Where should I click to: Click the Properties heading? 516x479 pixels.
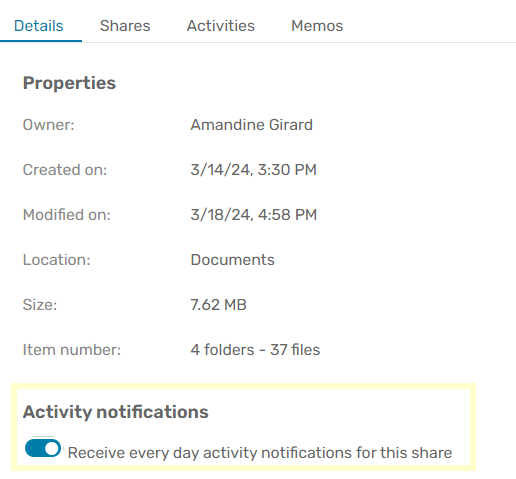pos(69,83)
